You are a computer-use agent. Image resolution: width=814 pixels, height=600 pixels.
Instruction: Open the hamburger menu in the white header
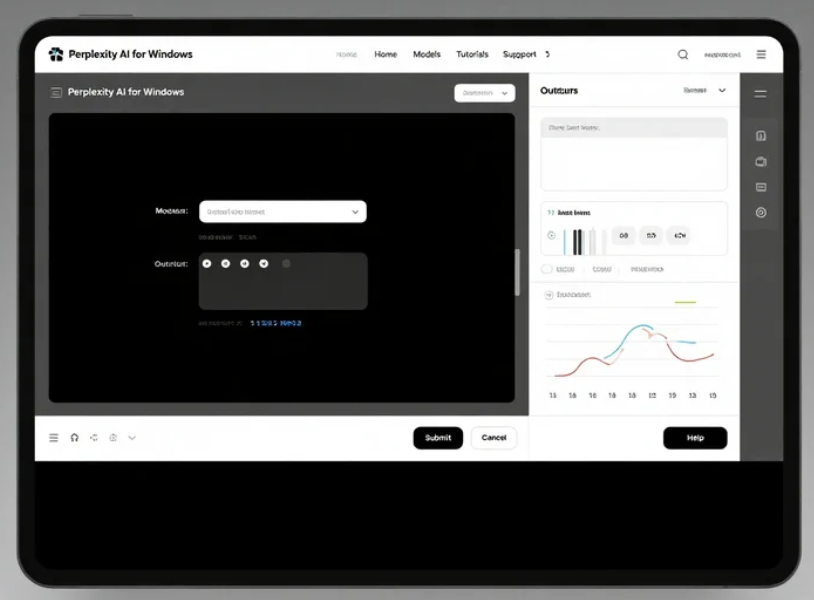pyautogui.click(x=761, y=54)
